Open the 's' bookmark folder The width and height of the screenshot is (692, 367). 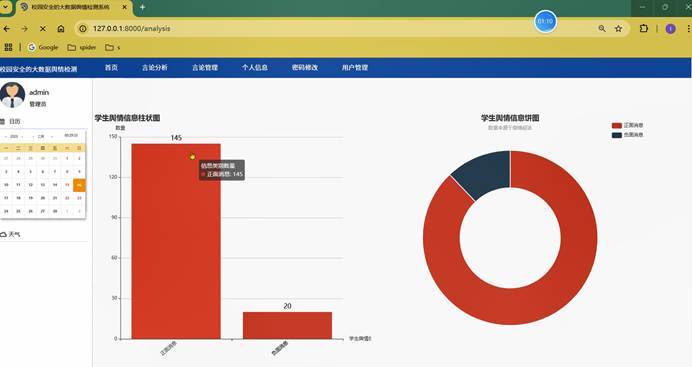click(x=113, y=47)
